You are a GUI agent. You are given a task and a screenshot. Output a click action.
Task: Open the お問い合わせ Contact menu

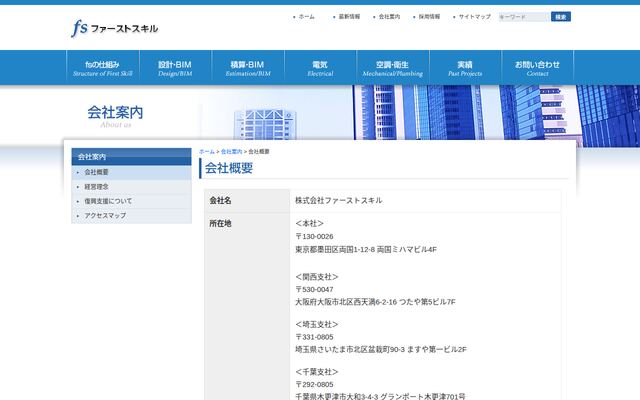(x=537, y=68)
